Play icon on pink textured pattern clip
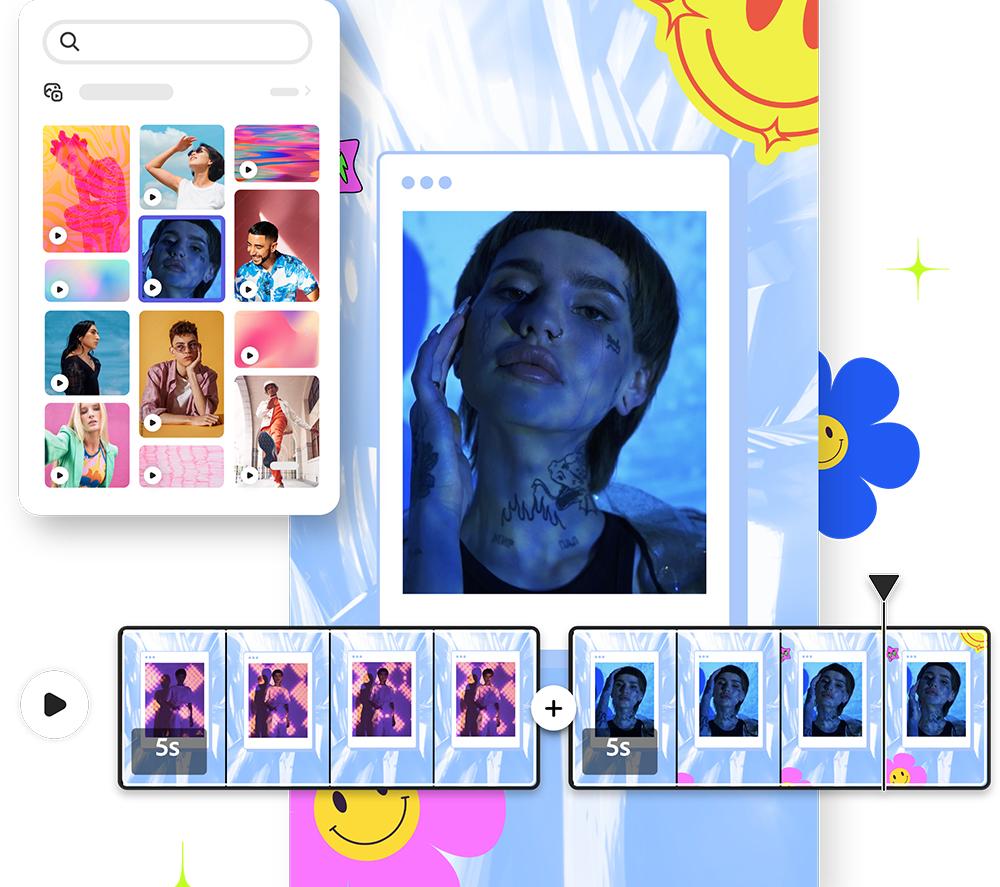 tap(152, 475)
